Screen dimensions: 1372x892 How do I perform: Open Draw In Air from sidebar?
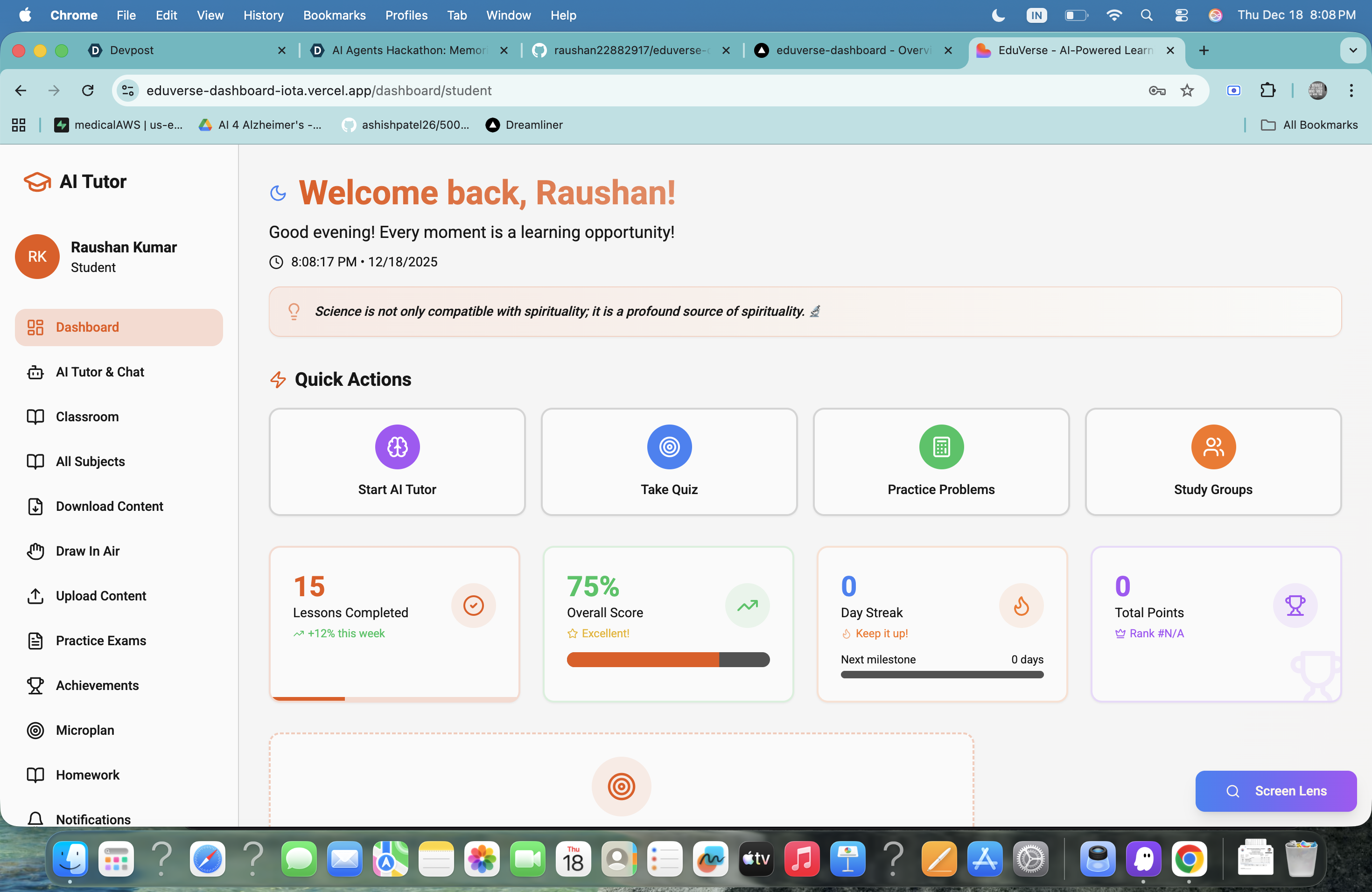[88, 551]
